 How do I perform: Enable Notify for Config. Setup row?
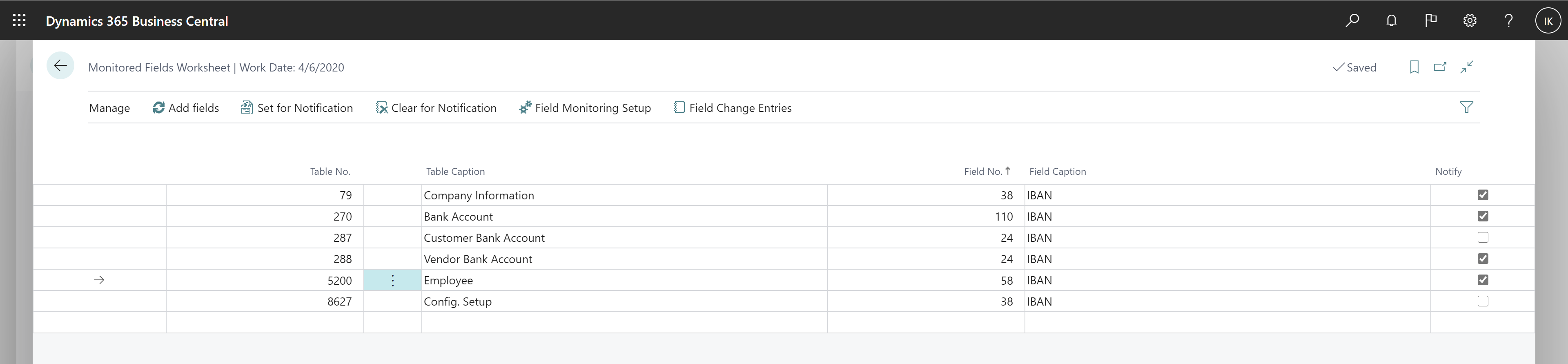1483,301
